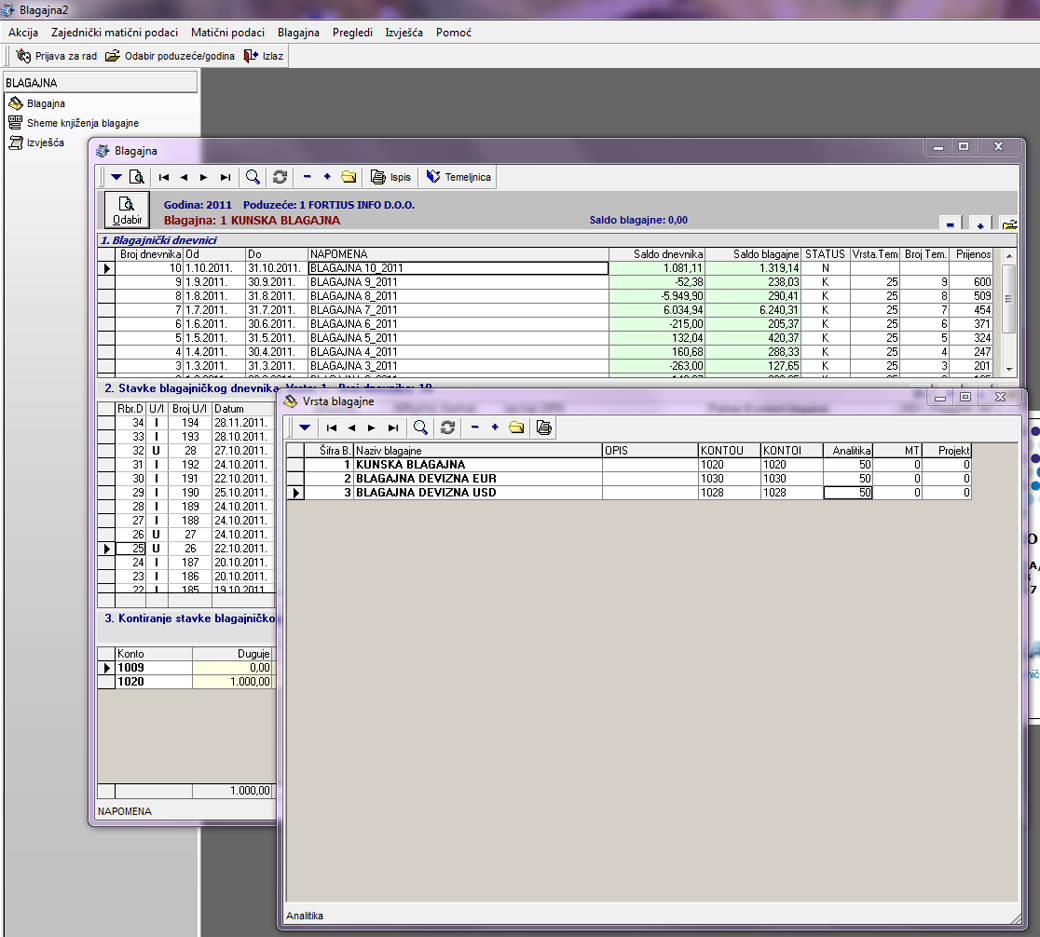Open the folder icon in Vrsta blagajne toolbar
This screenshot has width=1040, height=937.
click(x=517, y=428)
